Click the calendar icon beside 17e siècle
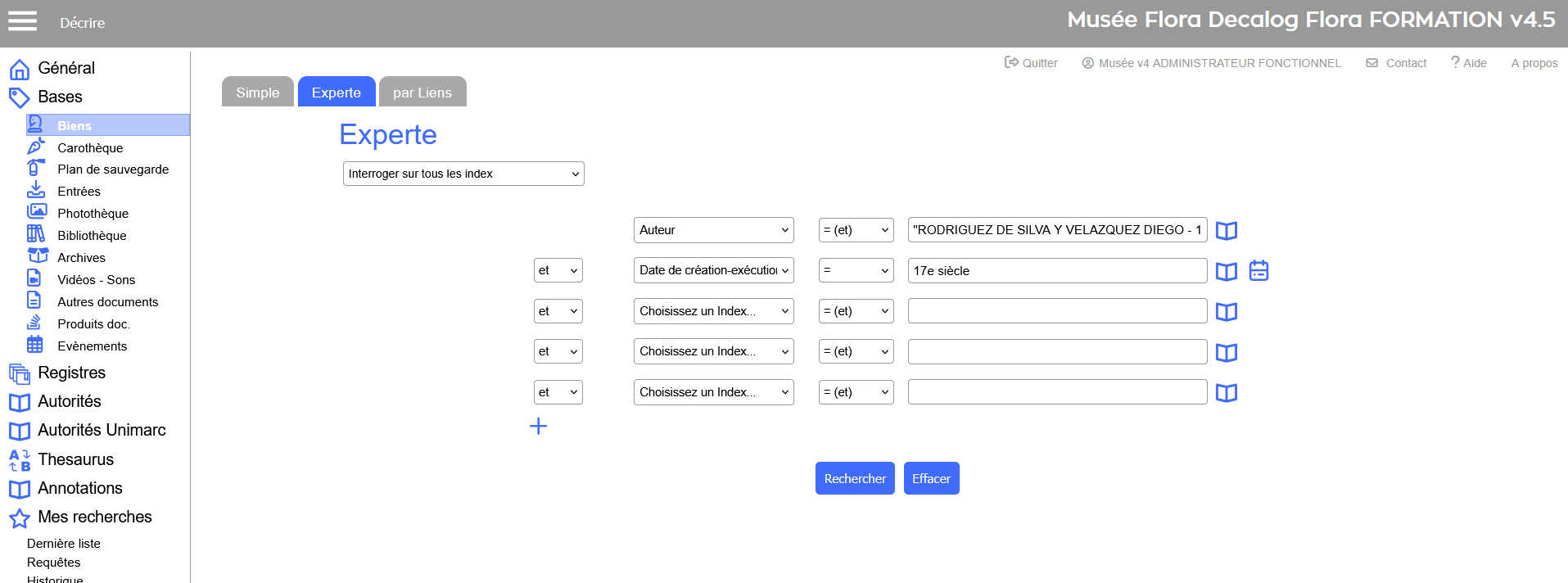Screen dimensions: 1568x583 click(1258, 270)
